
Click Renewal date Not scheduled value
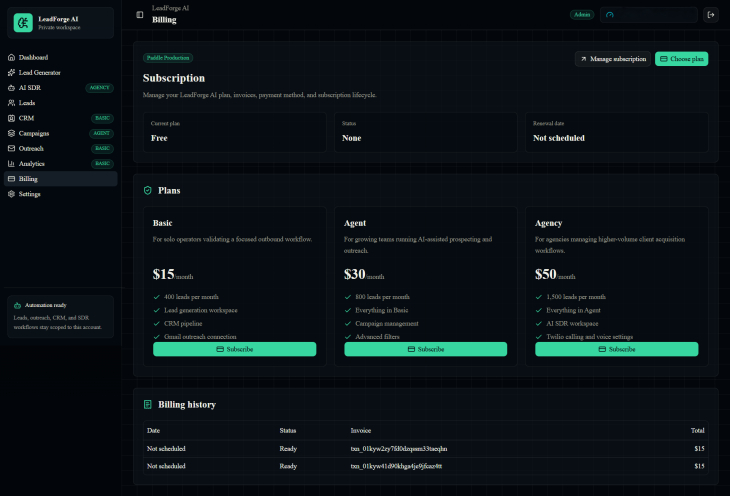(x=559, y=138)
